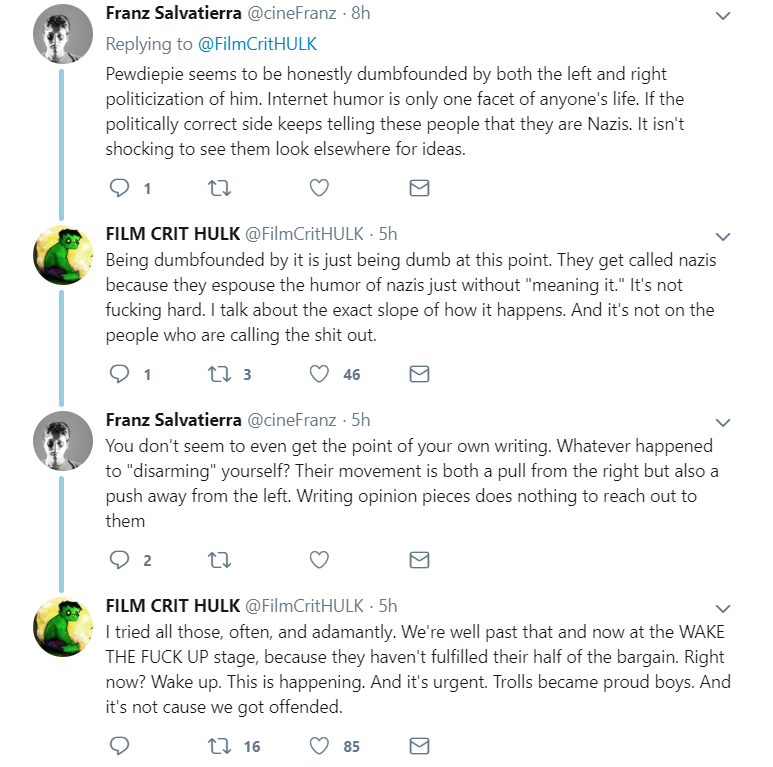Message the 'Being dumbfounded' tweet via envelope icon

[420, 374]
